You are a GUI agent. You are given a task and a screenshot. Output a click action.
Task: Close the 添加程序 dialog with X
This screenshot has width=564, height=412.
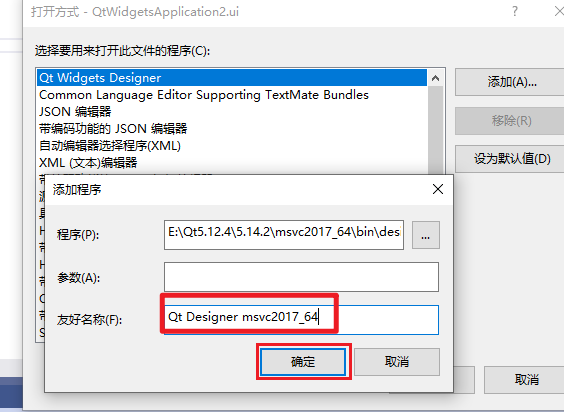click(x=438, y=189)
